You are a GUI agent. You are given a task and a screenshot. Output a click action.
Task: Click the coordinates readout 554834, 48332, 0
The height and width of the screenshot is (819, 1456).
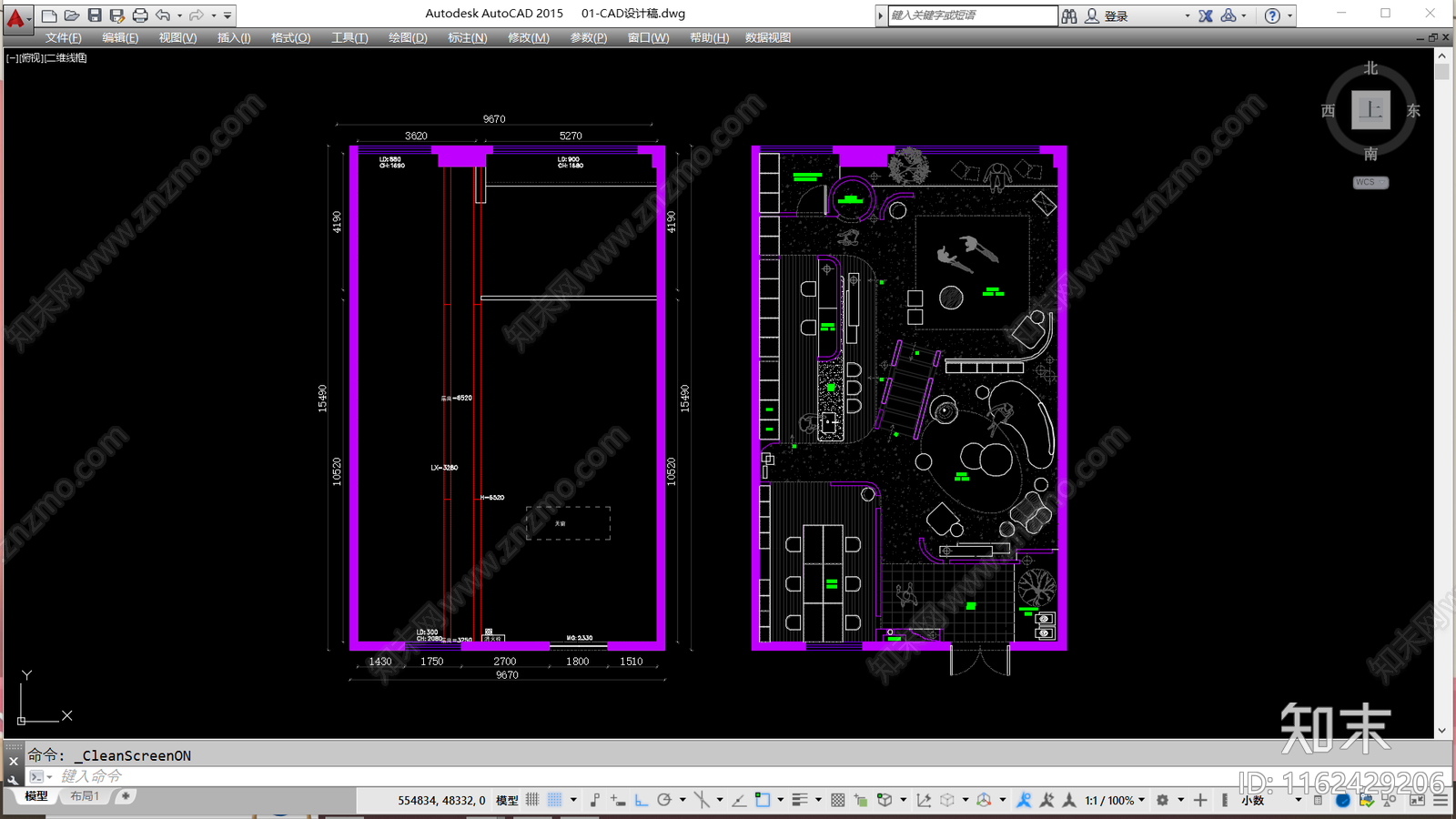(x=441, y=801)
